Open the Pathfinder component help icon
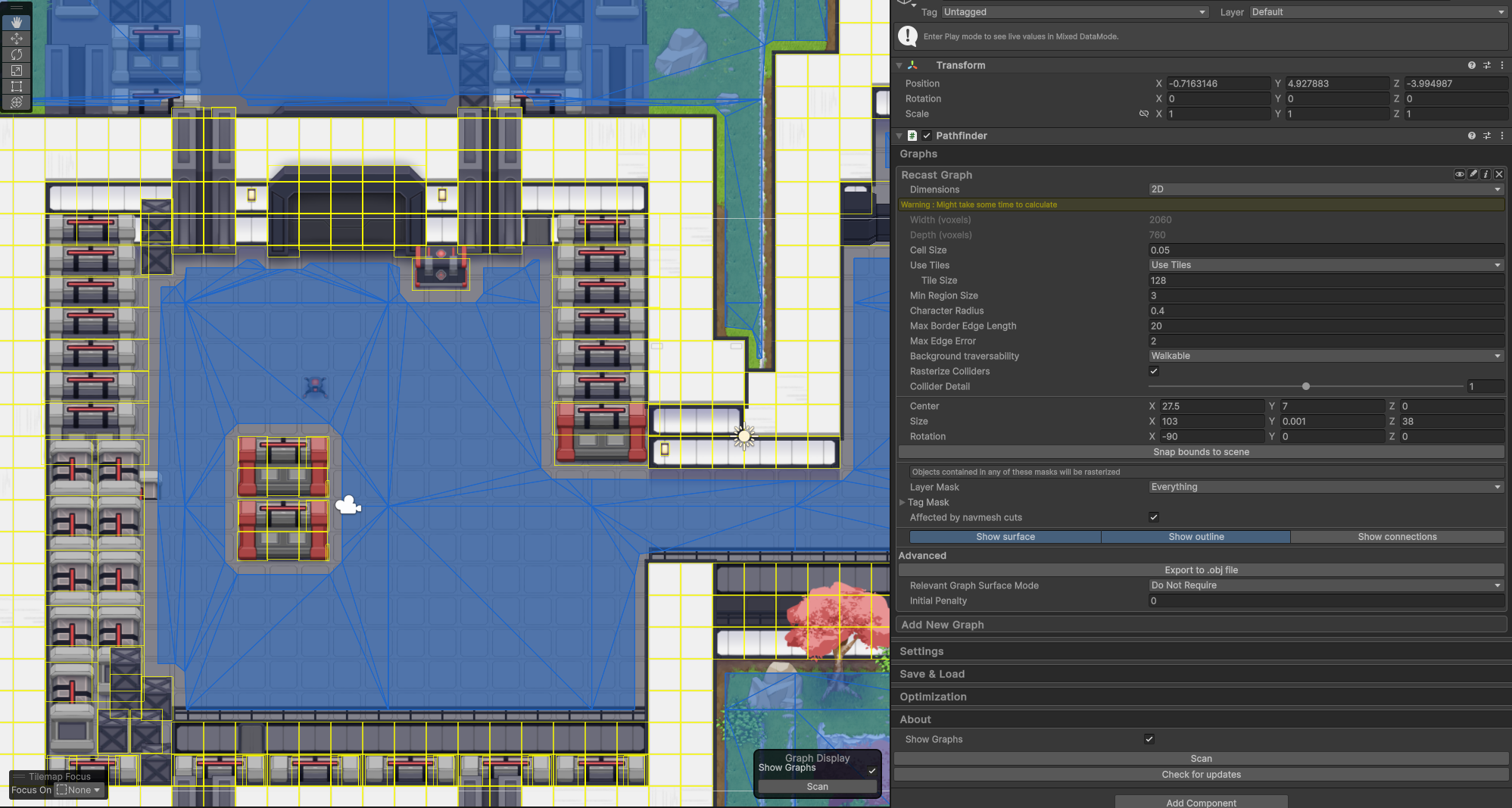 coord(1471,136)
